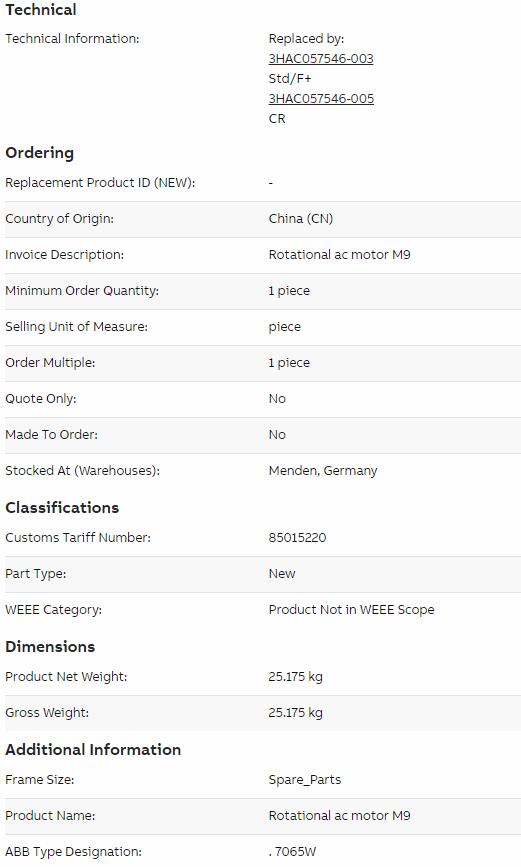Click the Dimensions section heading

pos(50,646)
